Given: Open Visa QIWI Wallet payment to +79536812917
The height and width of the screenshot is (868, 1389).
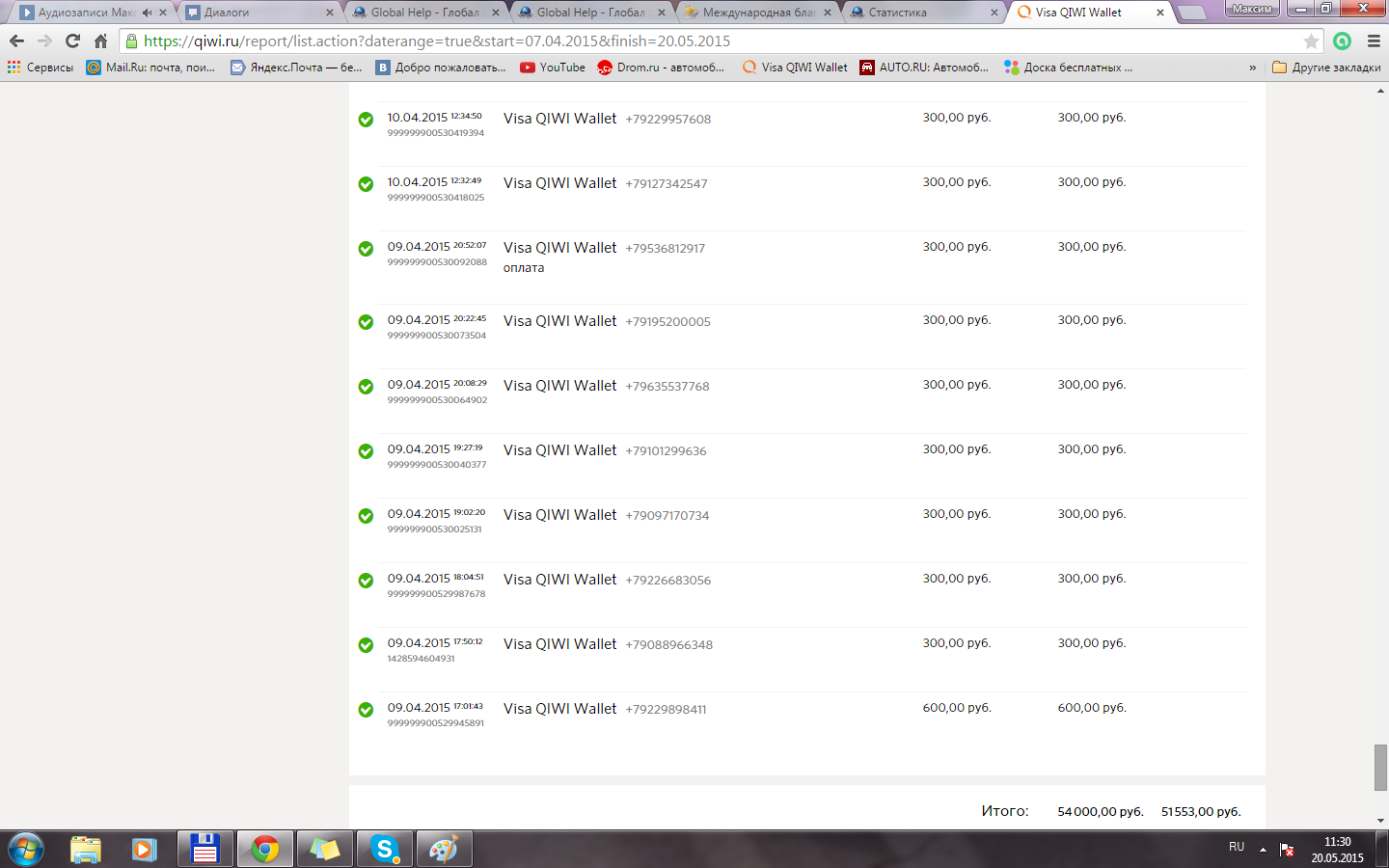Looking at the screenshot, I should point(559,248).
